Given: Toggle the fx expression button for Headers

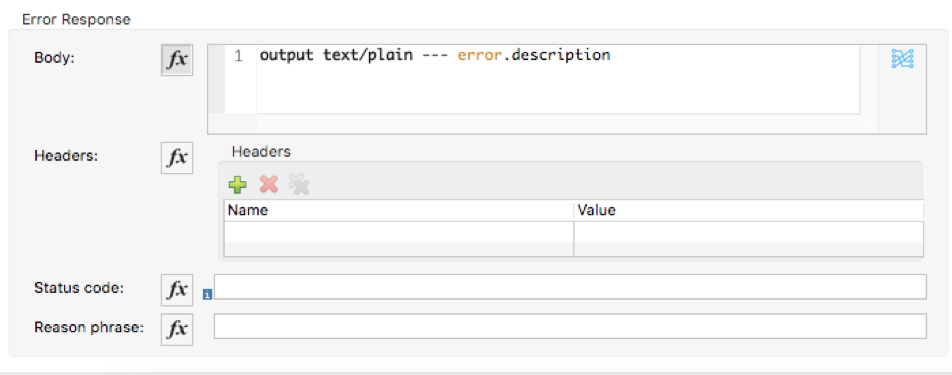Looking at the screenshot, I should [177, 158].
